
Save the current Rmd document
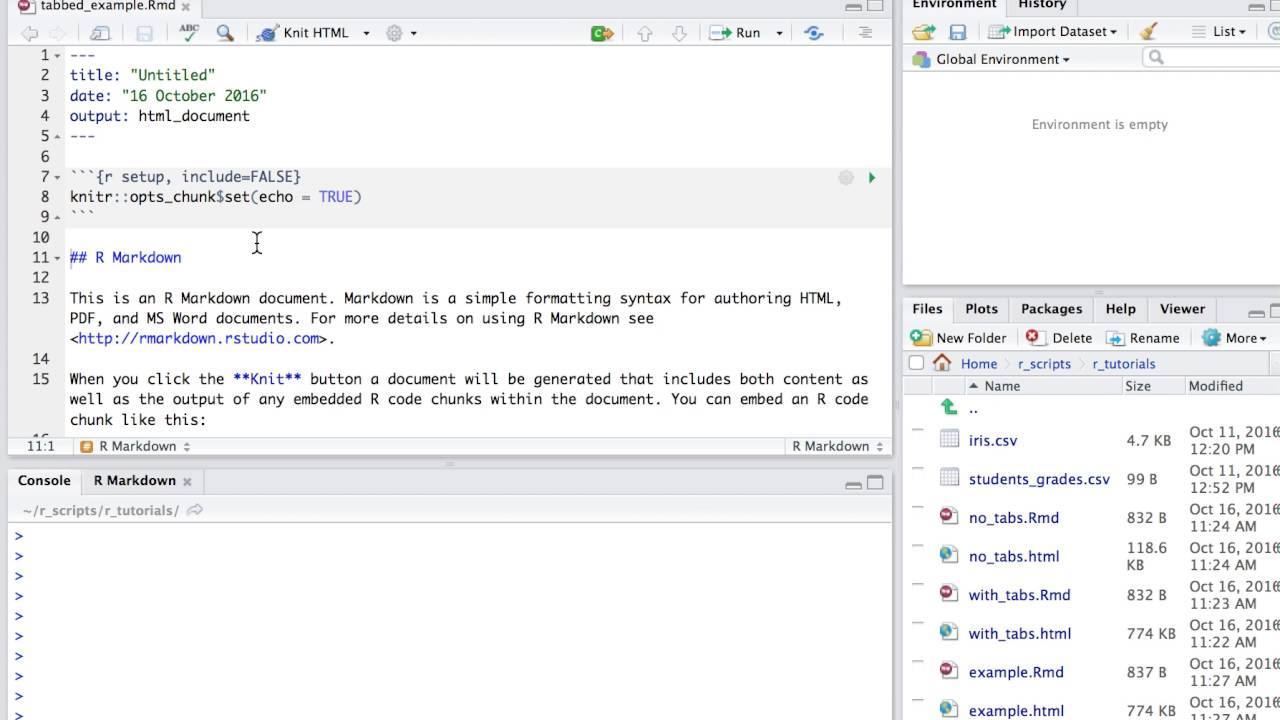coord(144,33)
